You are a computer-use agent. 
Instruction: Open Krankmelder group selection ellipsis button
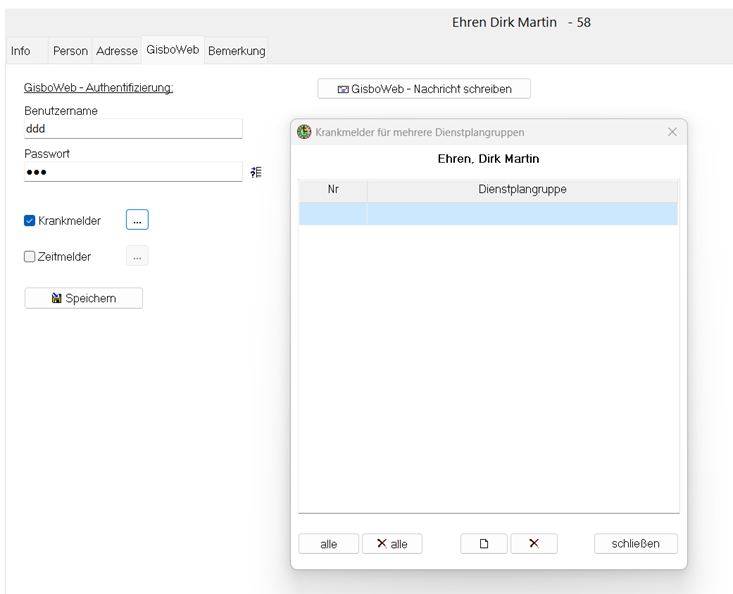137,220
